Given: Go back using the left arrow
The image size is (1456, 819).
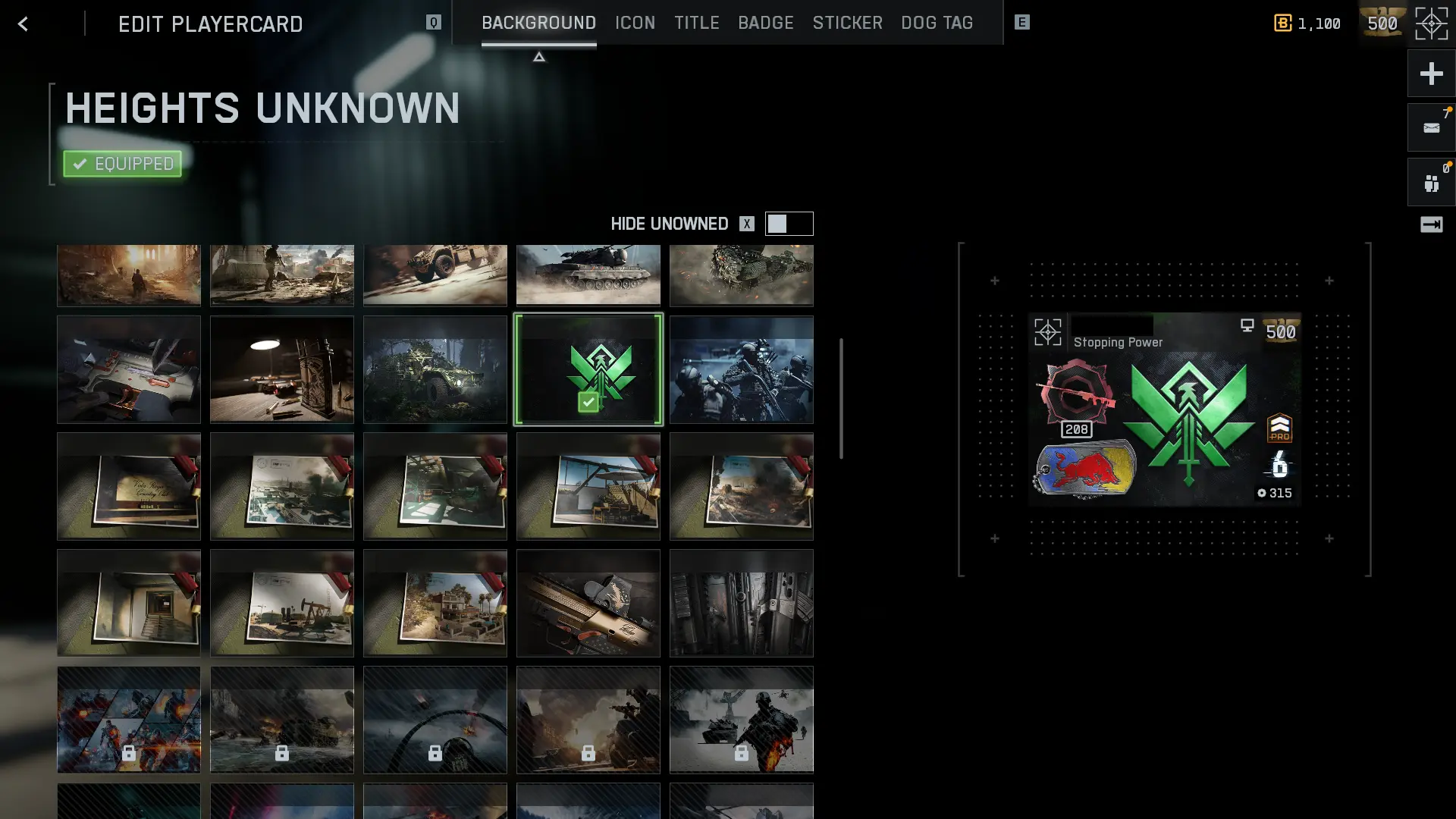Looking at the screenshot, I should tap(23, 24).
